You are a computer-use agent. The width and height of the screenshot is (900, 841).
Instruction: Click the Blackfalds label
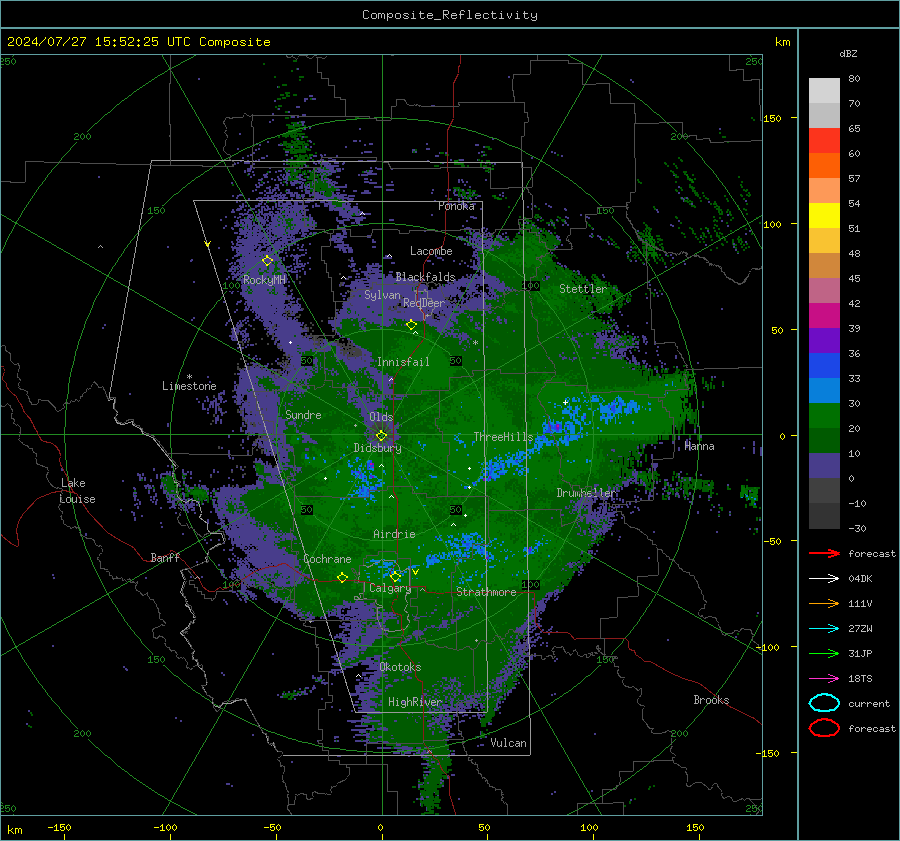tap(425, 277)
